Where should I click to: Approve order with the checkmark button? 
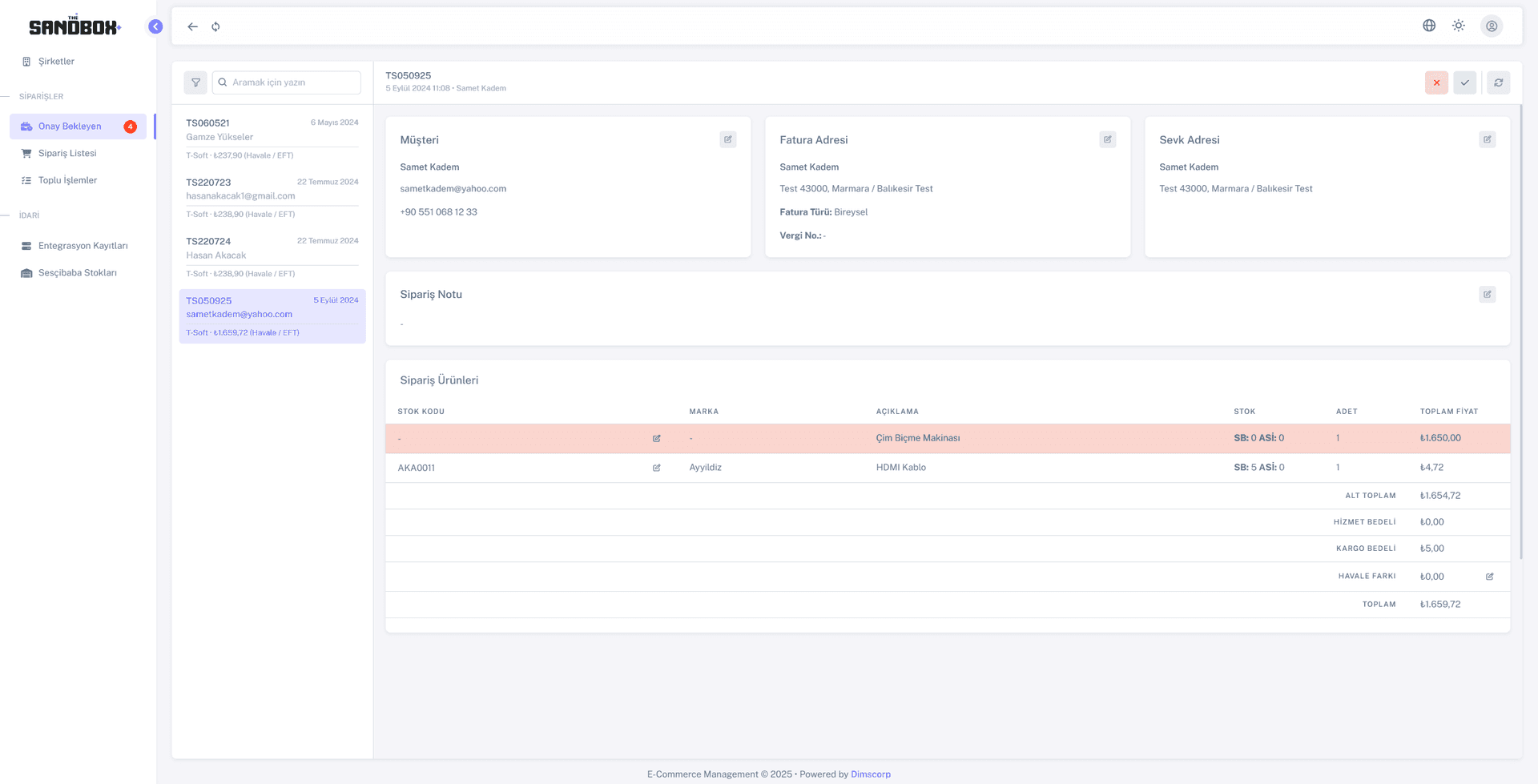(x=1464, y=82)
